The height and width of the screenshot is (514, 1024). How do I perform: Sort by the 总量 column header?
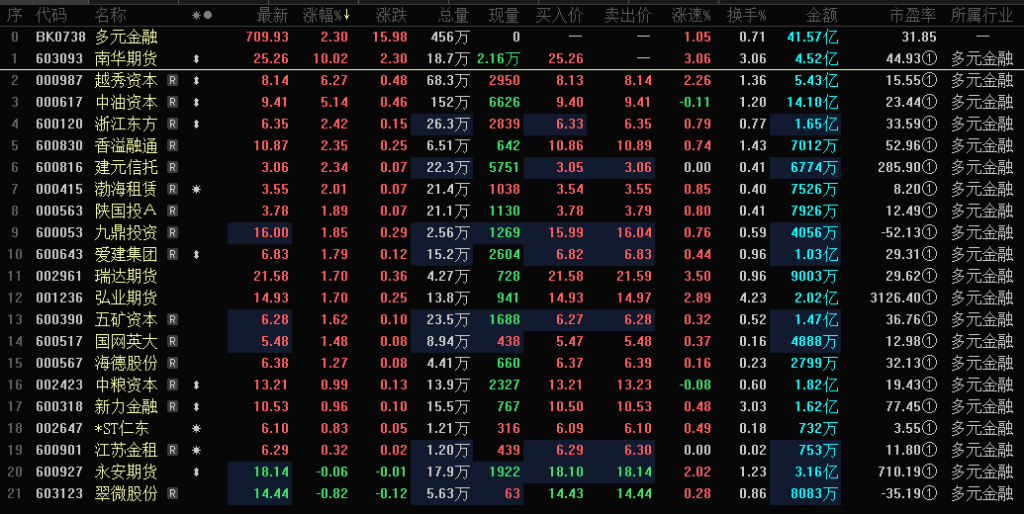453,15
